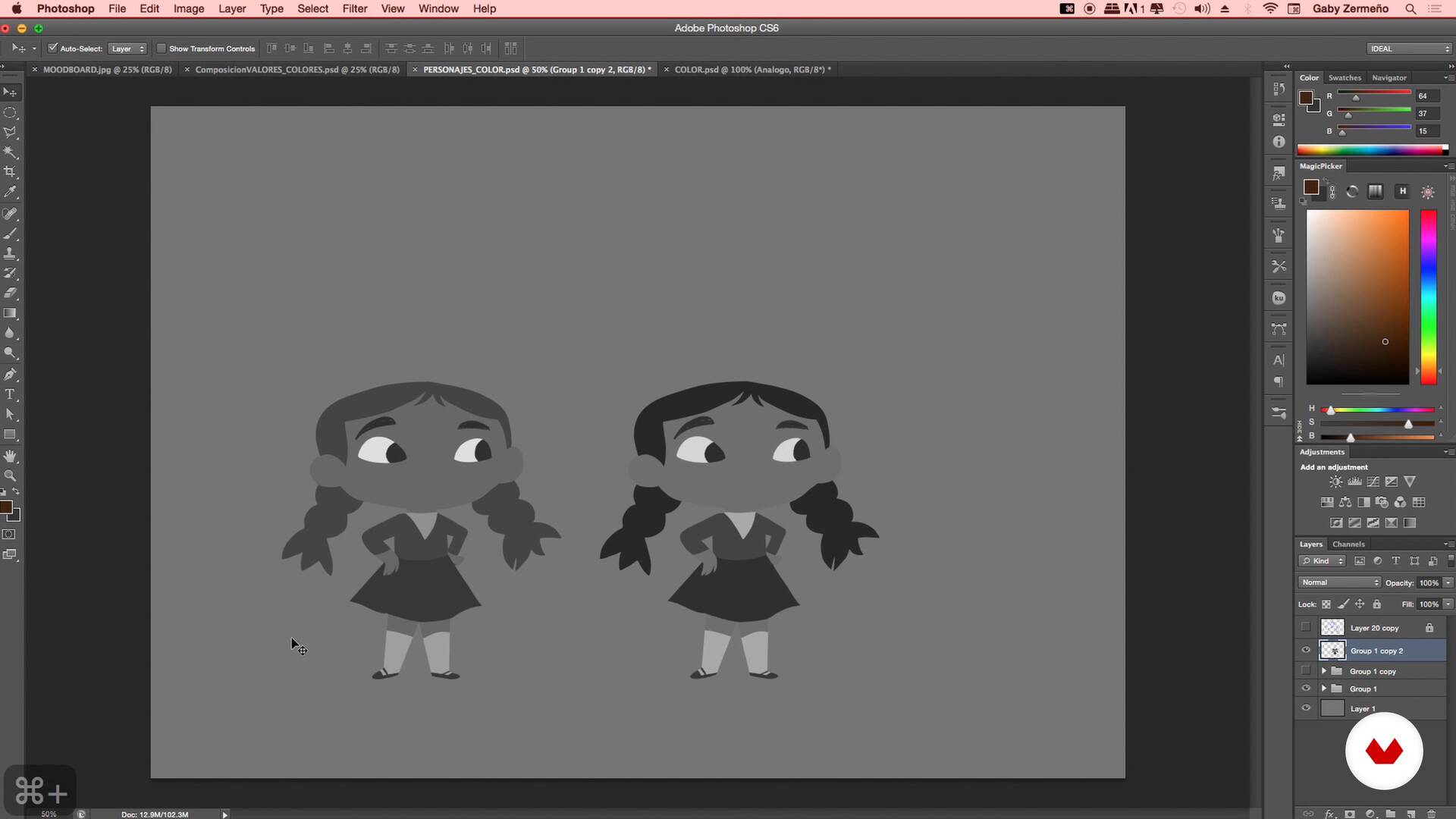The height and width of the screenshot is (819, 1456).
Task: Expand the Group 1 copy folder
Action: click(1324, 671)
